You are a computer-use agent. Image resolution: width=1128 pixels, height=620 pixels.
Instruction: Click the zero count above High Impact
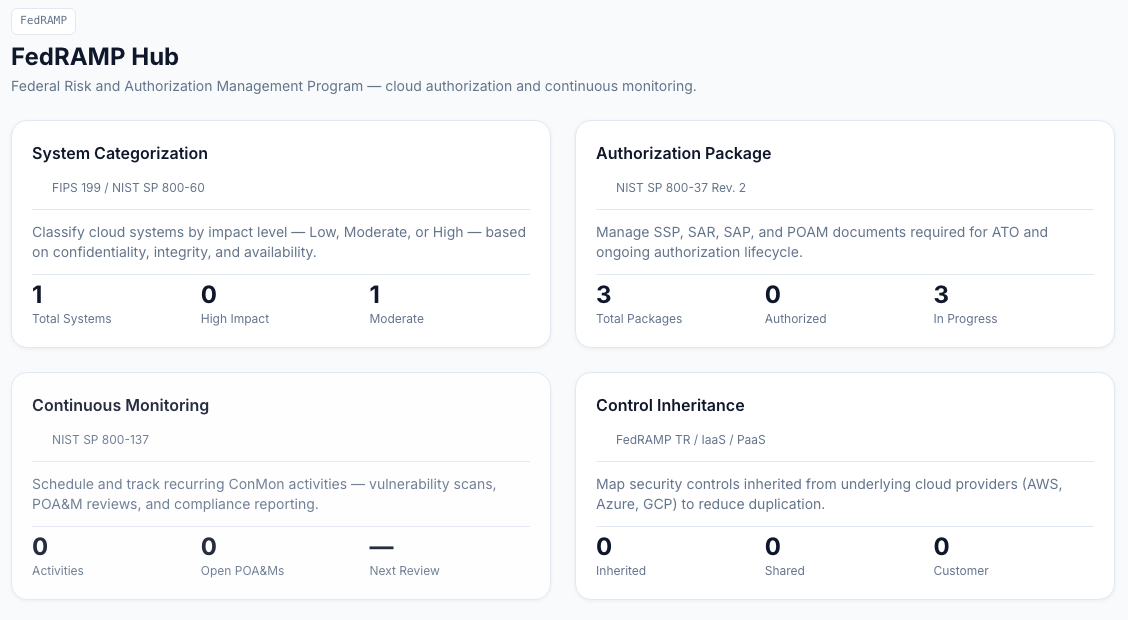pos(209,294)
